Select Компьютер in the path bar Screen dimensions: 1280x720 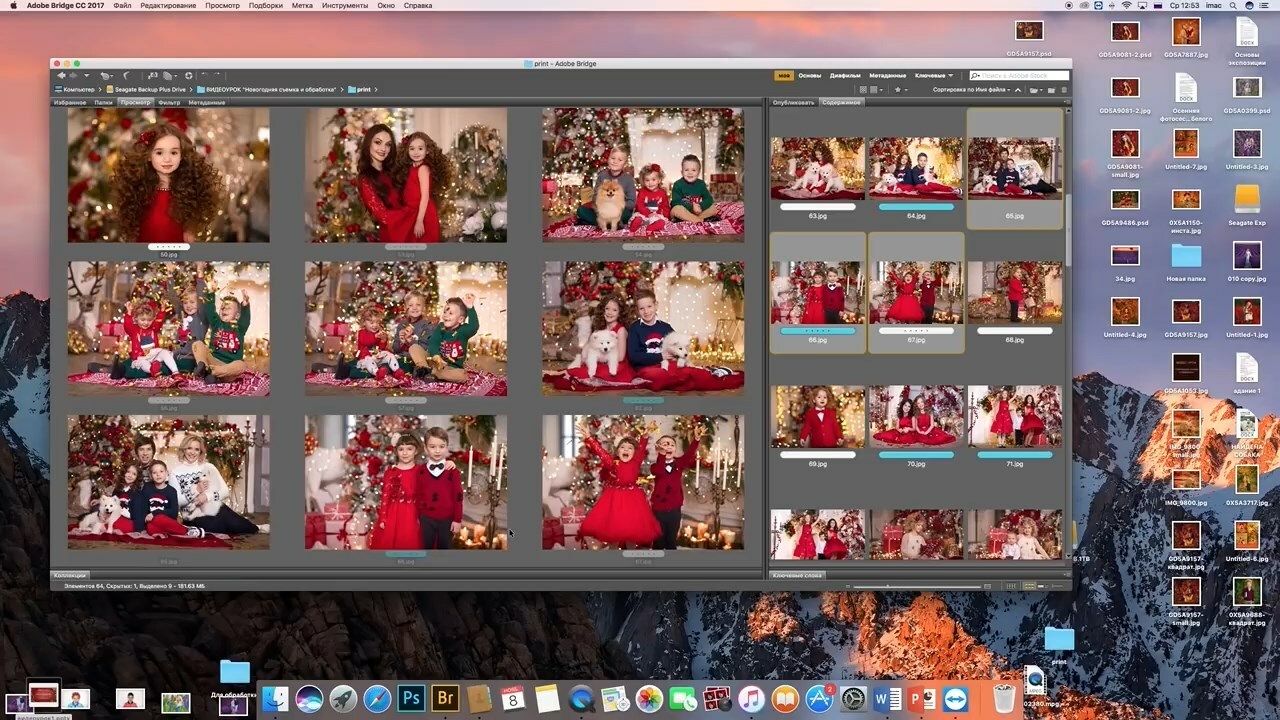click(74, 90)
